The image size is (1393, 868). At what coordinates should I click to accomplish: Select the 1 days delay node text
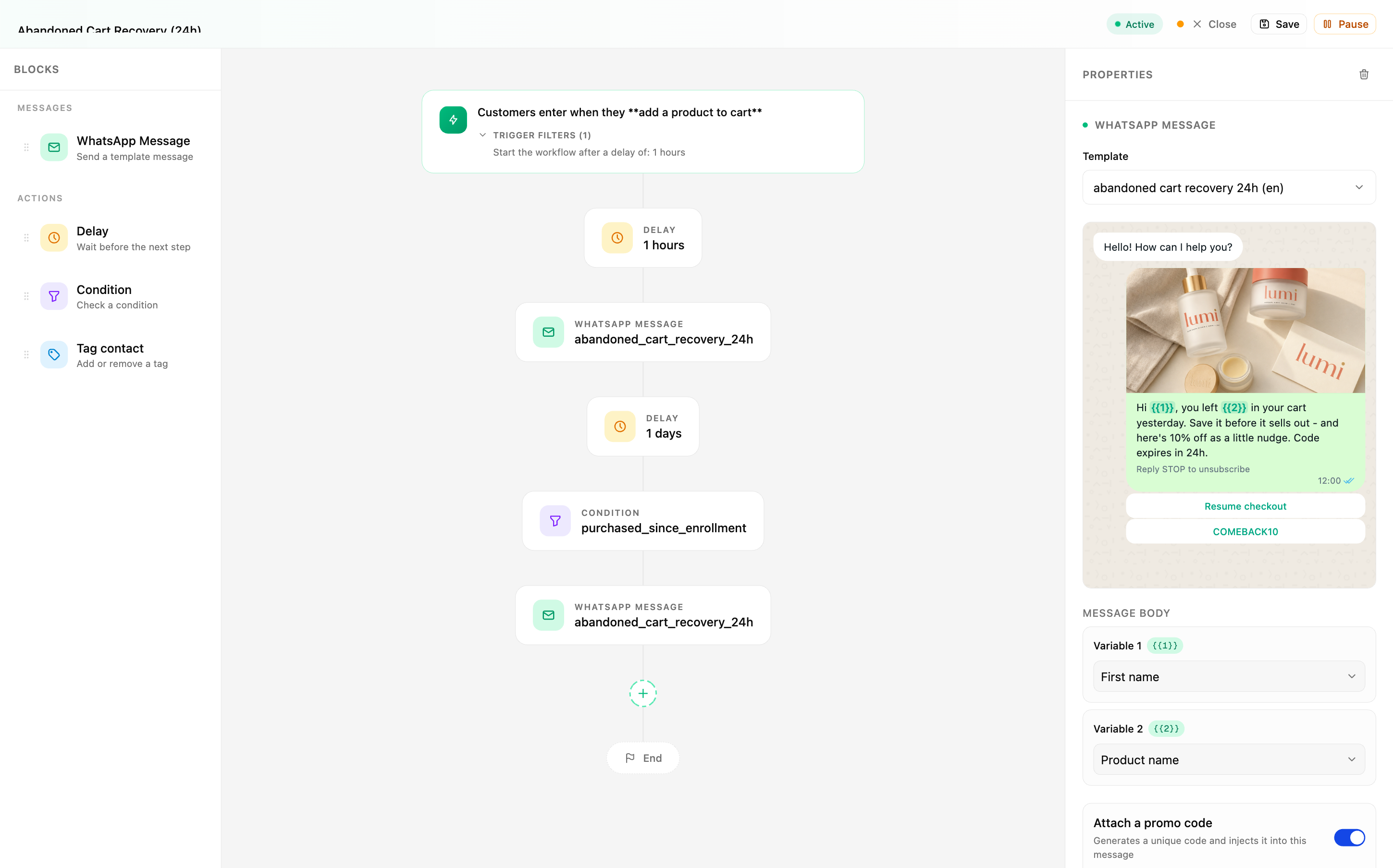(664, 433)
